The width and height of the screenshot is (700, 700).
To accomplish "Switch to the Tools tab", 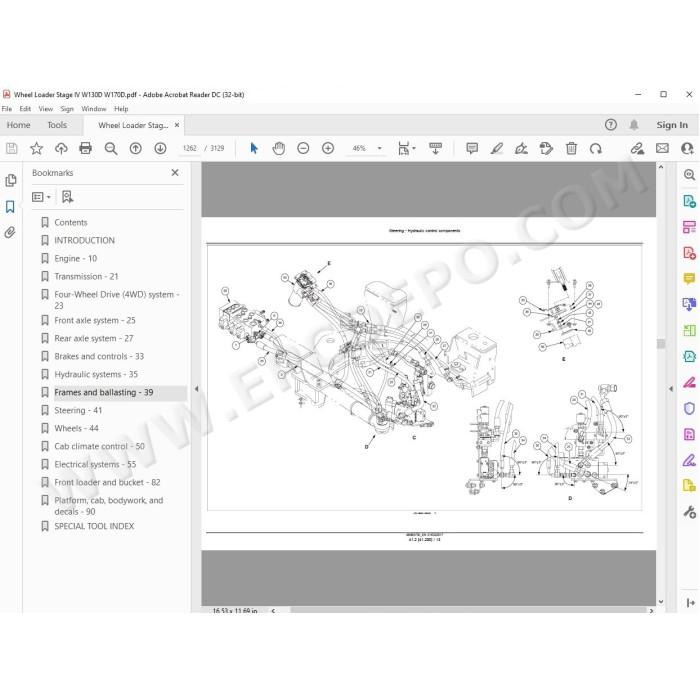I will tap(57, 125).
